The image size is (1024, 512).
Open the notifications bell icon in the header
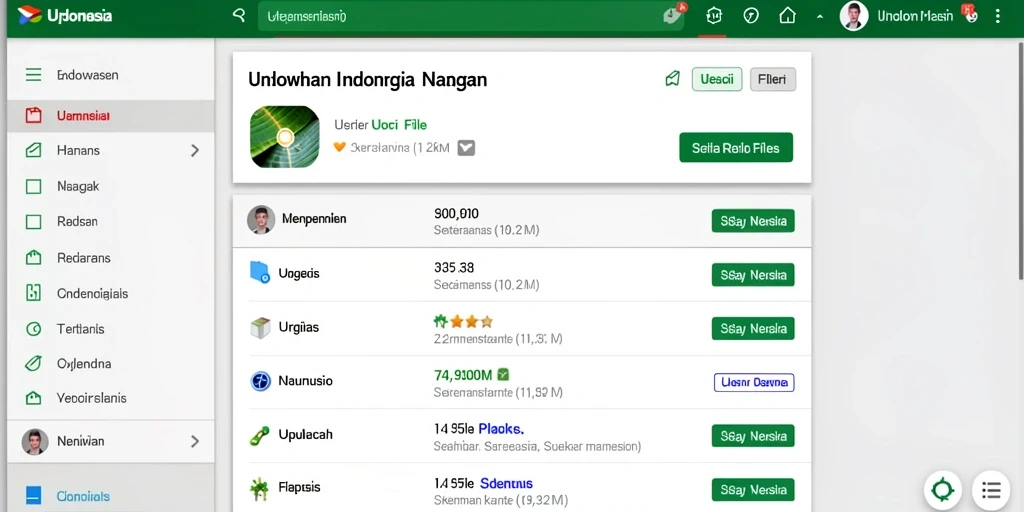(714, 16)
